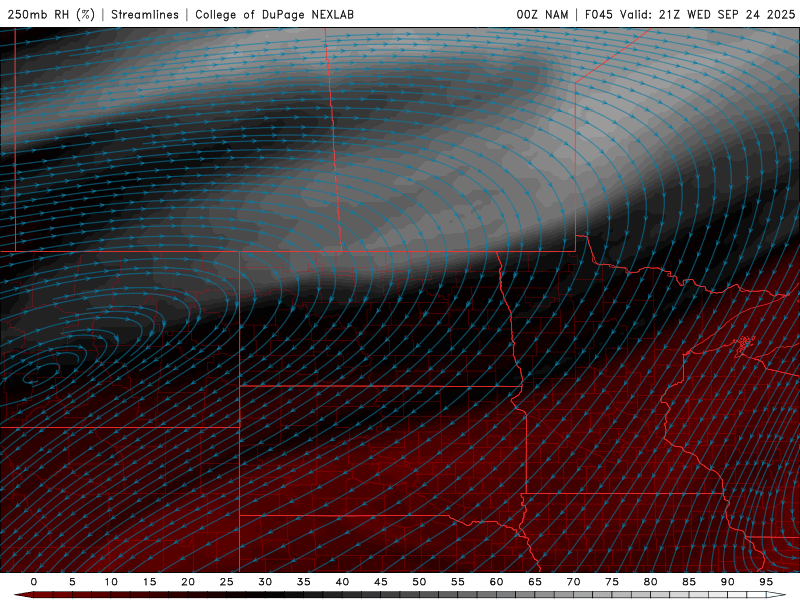Screen dimensions: 800x600
Task: Click the color bar label "50"
Action: coord(419,582)
